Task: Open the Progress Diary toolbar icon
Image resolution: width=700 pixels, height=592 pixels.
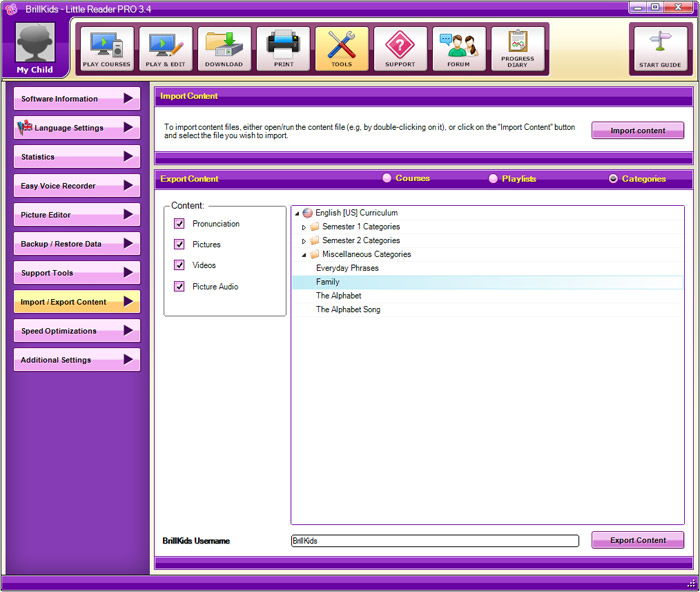Action: coord(517,49)
